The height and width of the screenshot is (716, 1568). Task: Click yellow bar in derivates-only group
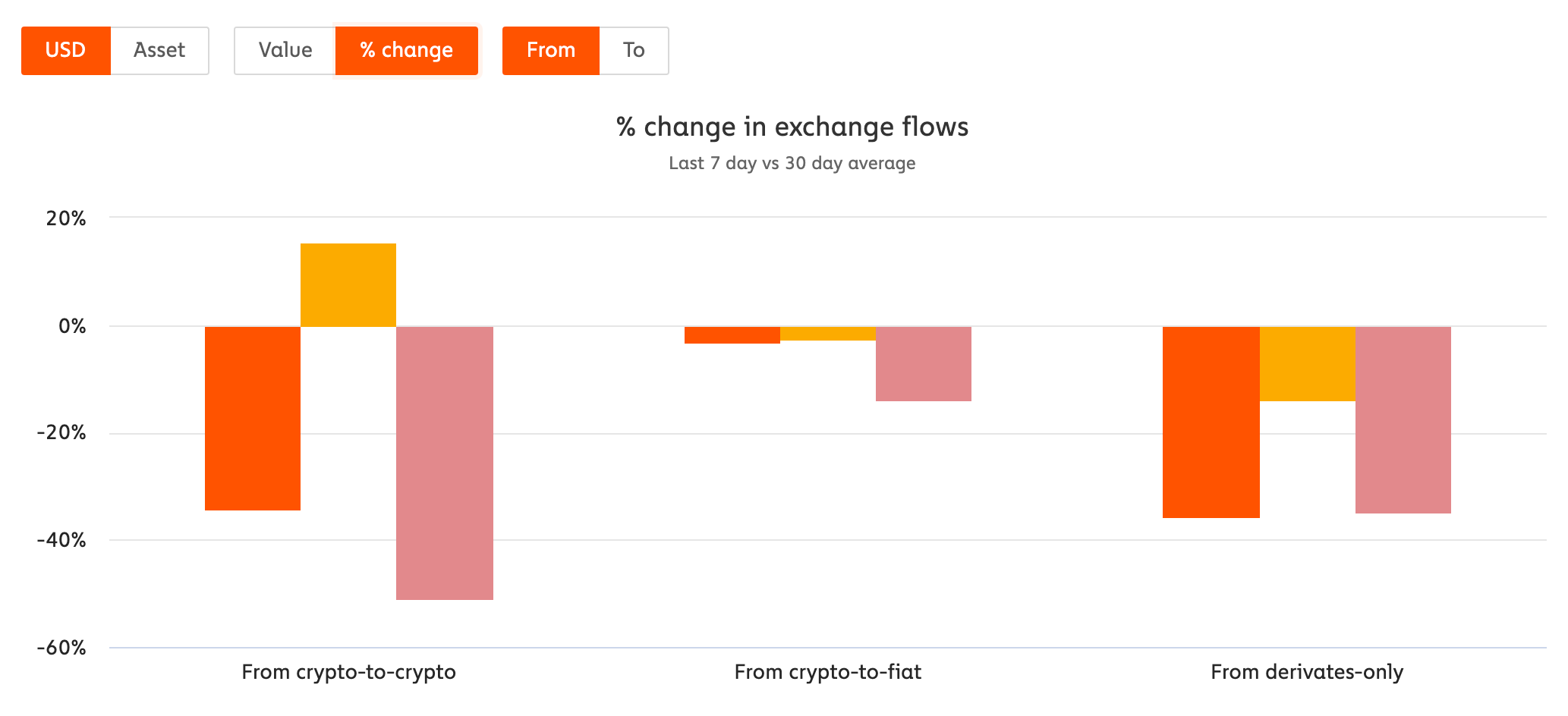[1308, 364]
